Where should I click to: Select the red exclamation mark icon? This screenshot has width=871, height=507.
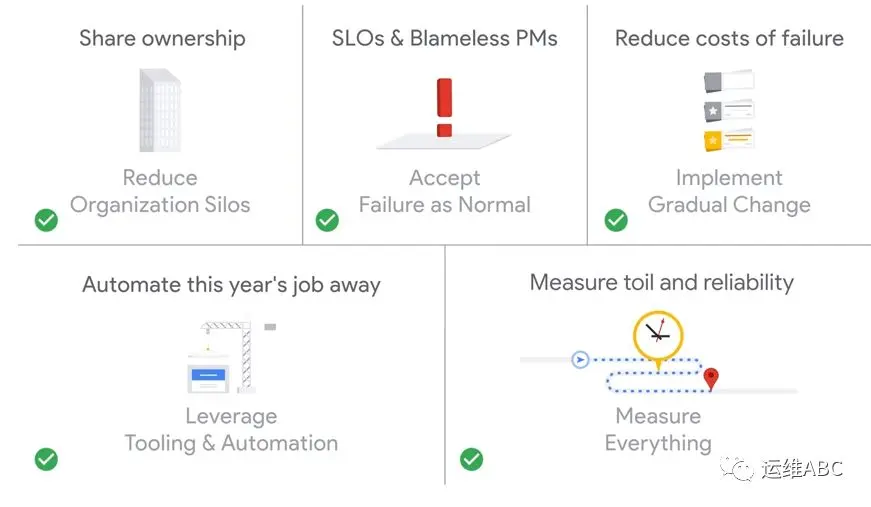click(444, 107)
